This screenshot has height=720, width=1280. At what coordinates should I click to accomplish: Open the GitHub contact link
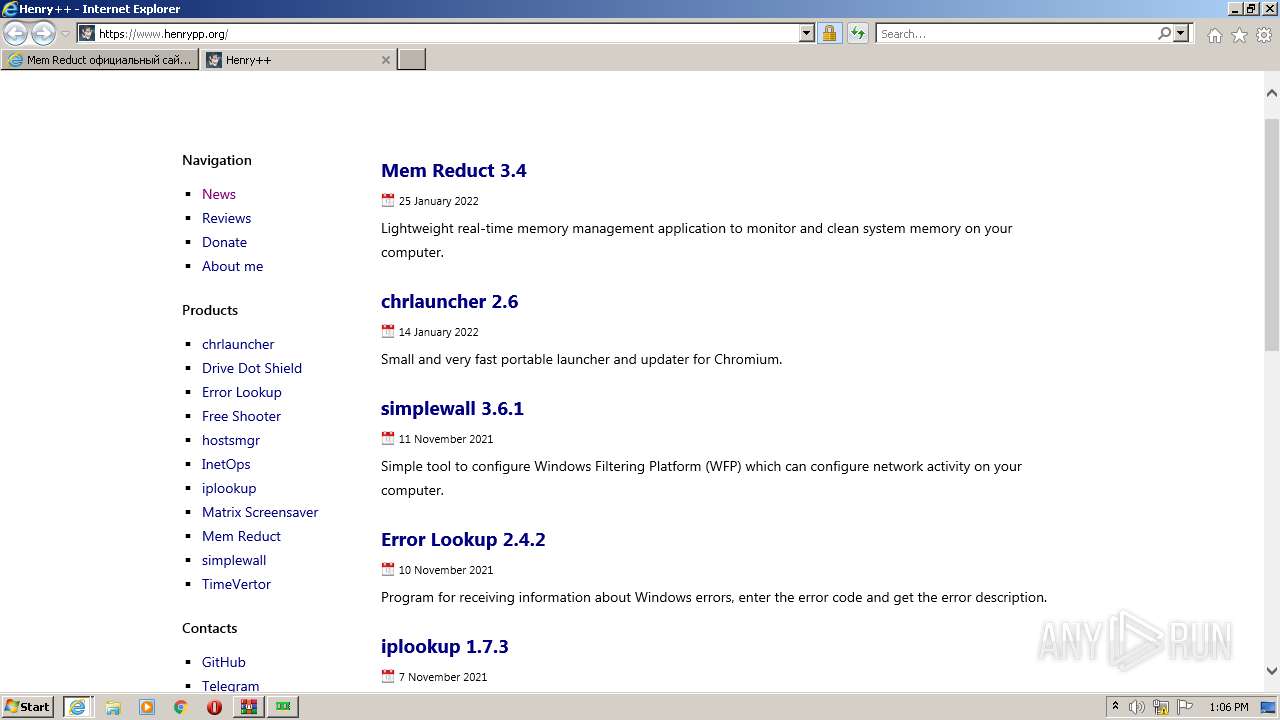223,662
